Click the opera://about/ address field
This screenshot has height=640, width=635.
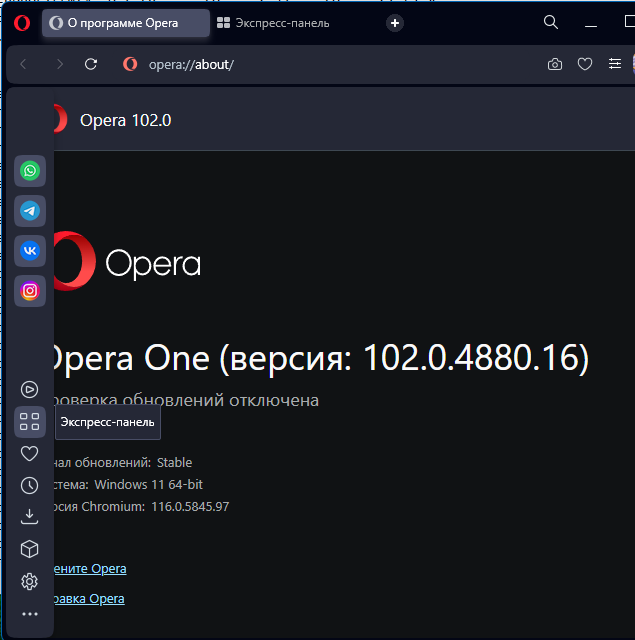coord(191,64)
